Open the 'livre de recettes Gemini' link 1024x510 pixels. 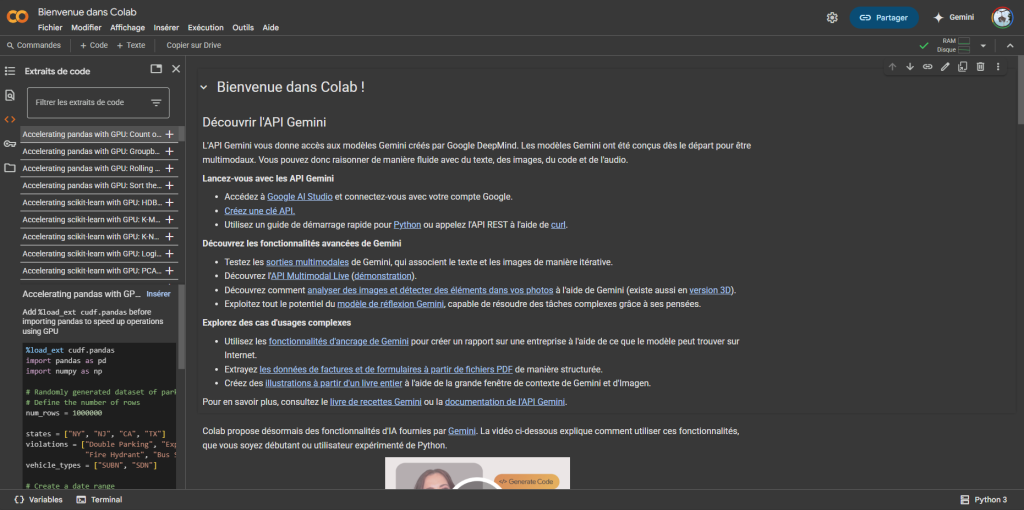point(376,402)
